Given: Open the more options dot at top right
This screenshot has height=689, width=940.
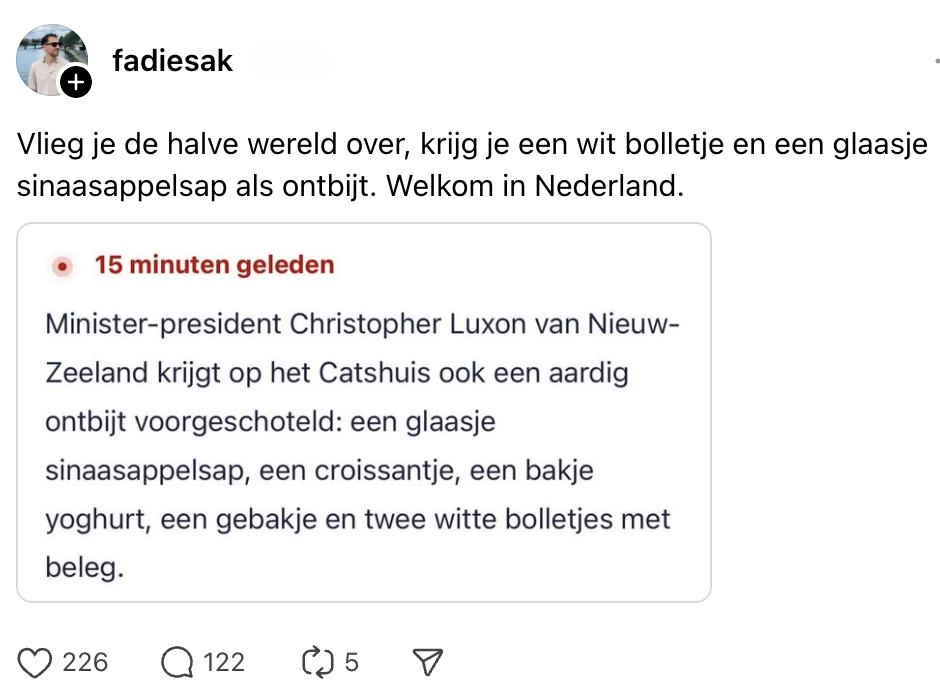Looking at the screenshot, I should pyautogui.click(x=935, y=62).
